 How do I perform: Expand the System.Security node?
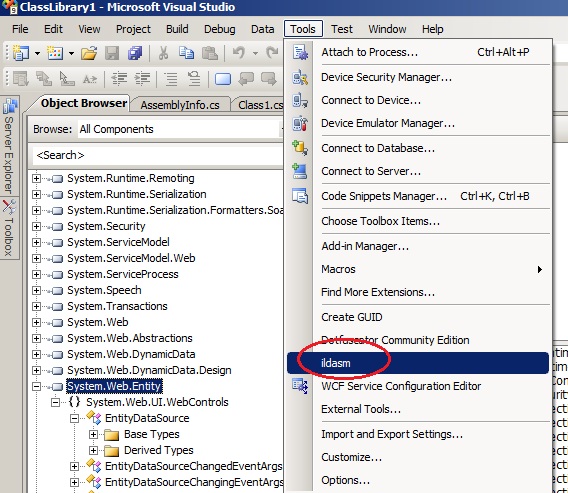[36, 226]
